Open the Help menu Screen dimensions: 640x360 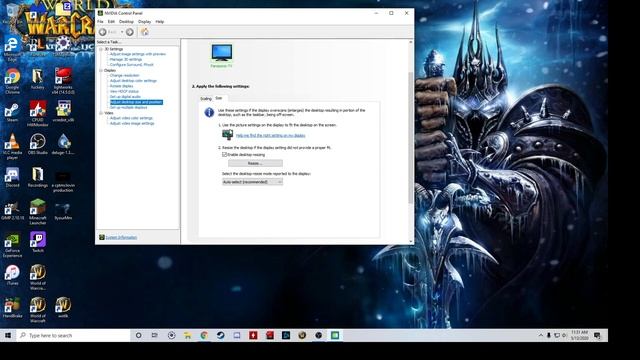coord(160,22)
